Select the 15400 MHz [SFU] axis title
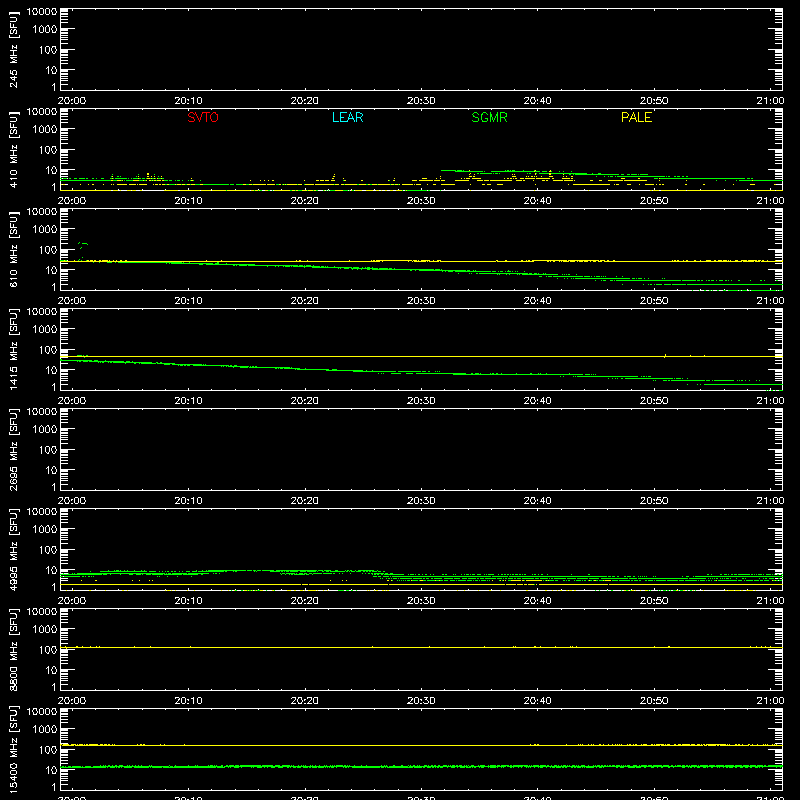 [x=14, y=749]
